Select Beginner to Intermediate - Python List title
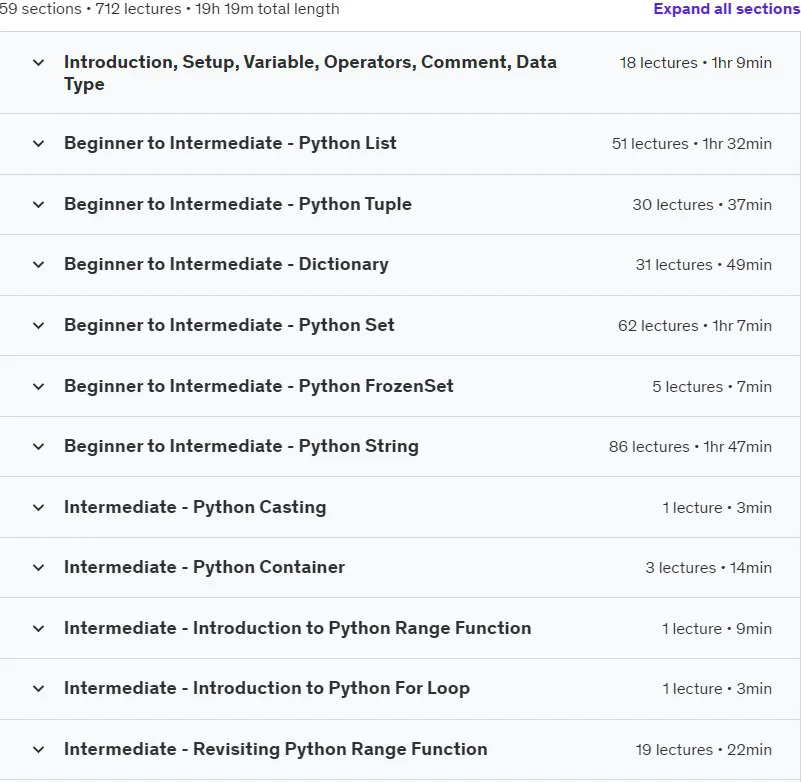Image resolution: width=801 pixels, height=782 pixels. click(230, 143)
